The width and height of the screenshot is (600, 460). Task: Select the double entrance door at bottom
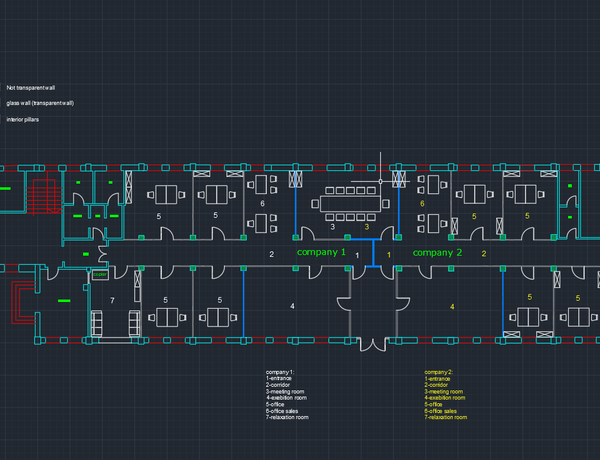[372, 345]
